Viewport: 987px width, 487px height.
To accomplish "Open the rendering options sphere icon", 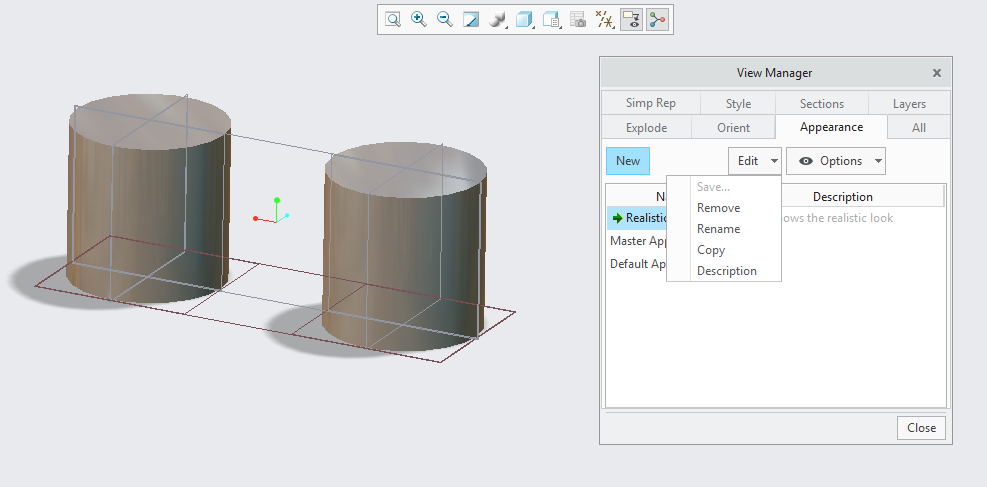I will [x=497, y=19].
